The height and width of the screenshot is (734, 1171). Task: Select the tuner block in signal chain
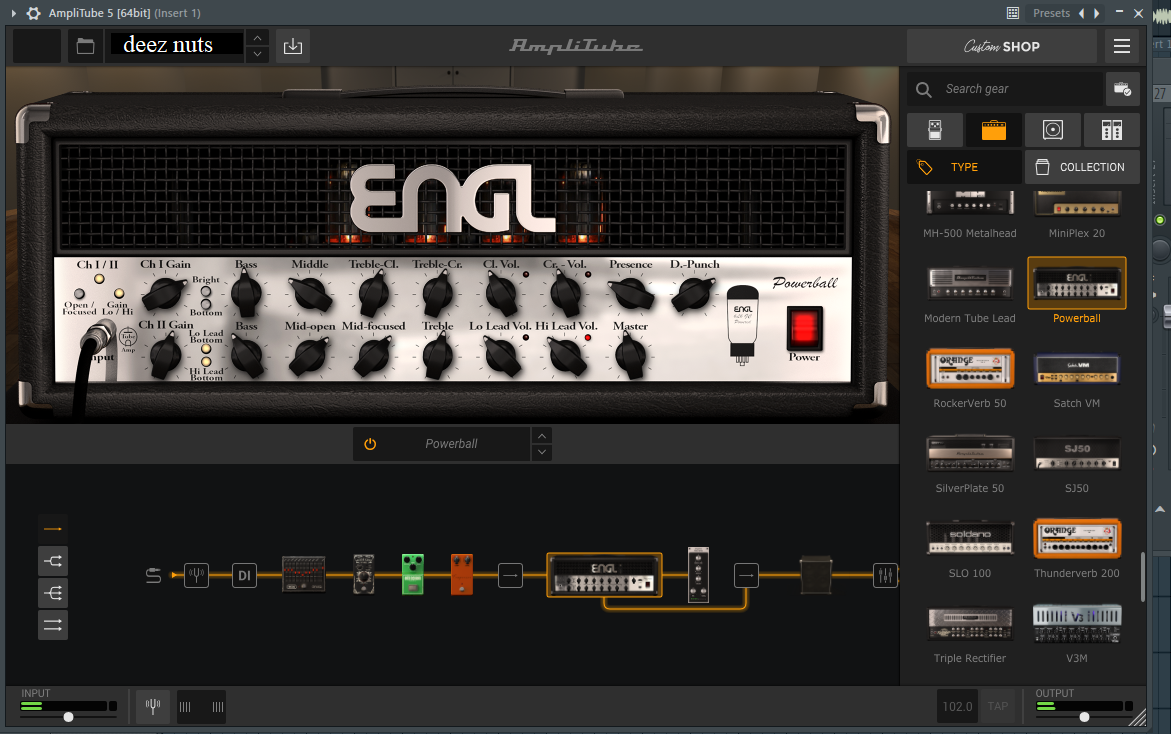(196, 575)
